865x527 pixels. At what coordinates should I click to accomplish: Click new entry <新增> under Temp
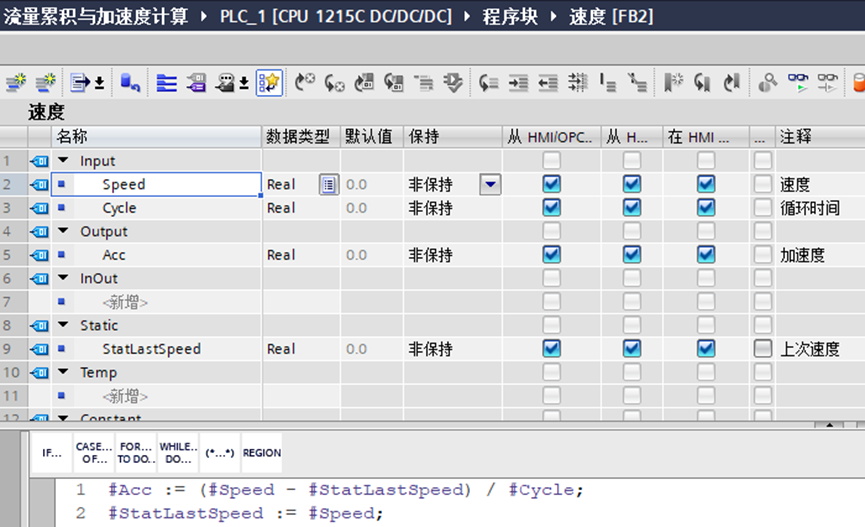[x=125, y=396]
